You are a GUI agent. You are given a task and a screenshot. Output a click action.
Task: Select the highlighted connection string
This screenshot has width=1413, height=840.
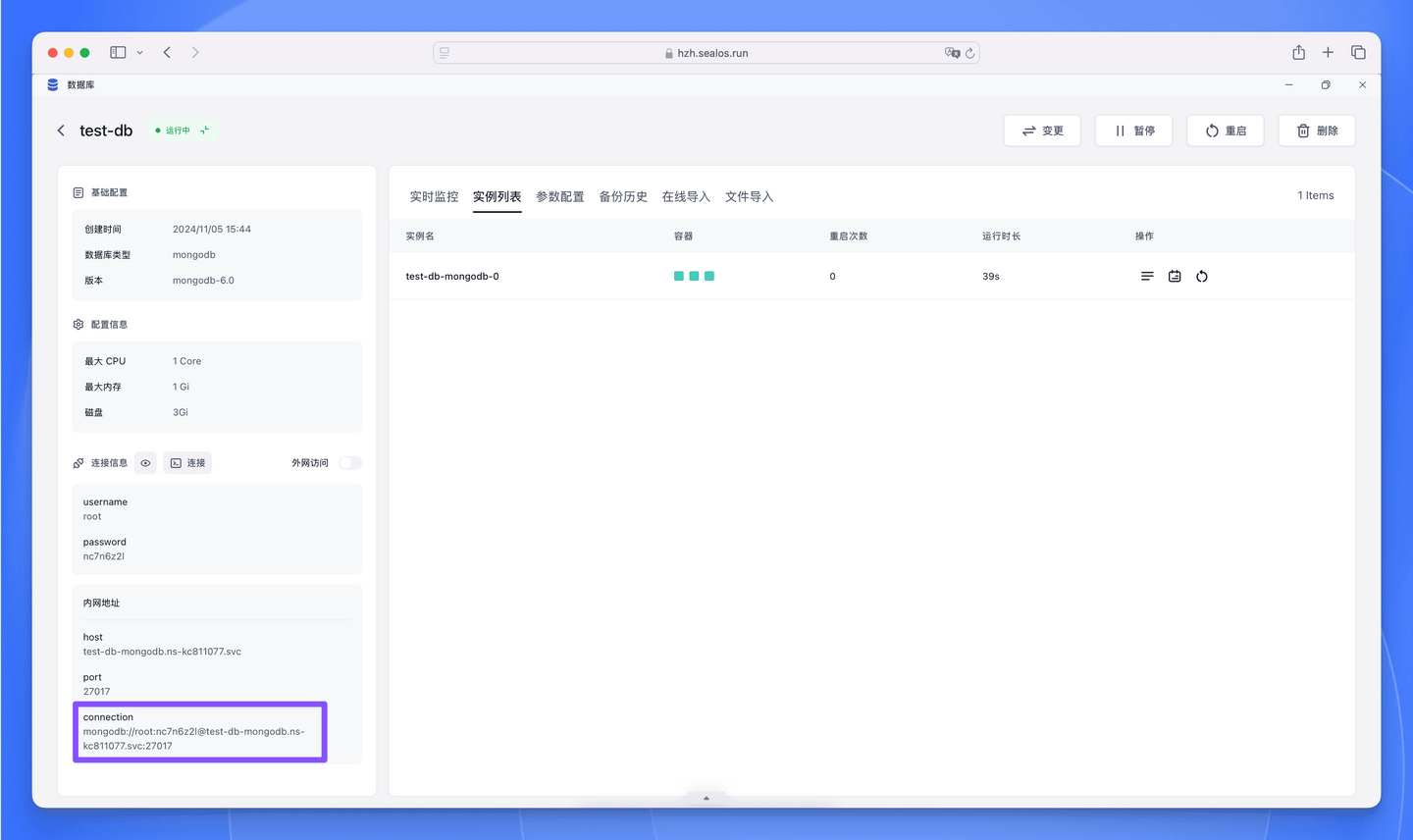199,731
